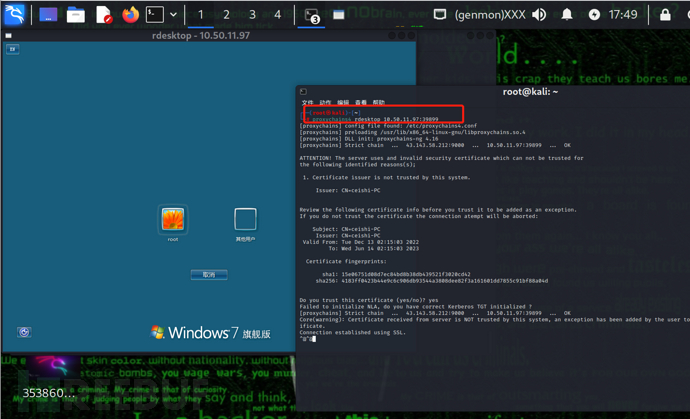Switch to workspace 2
Image resolution: width=690 pixels, height=419 pixels.
226,15
